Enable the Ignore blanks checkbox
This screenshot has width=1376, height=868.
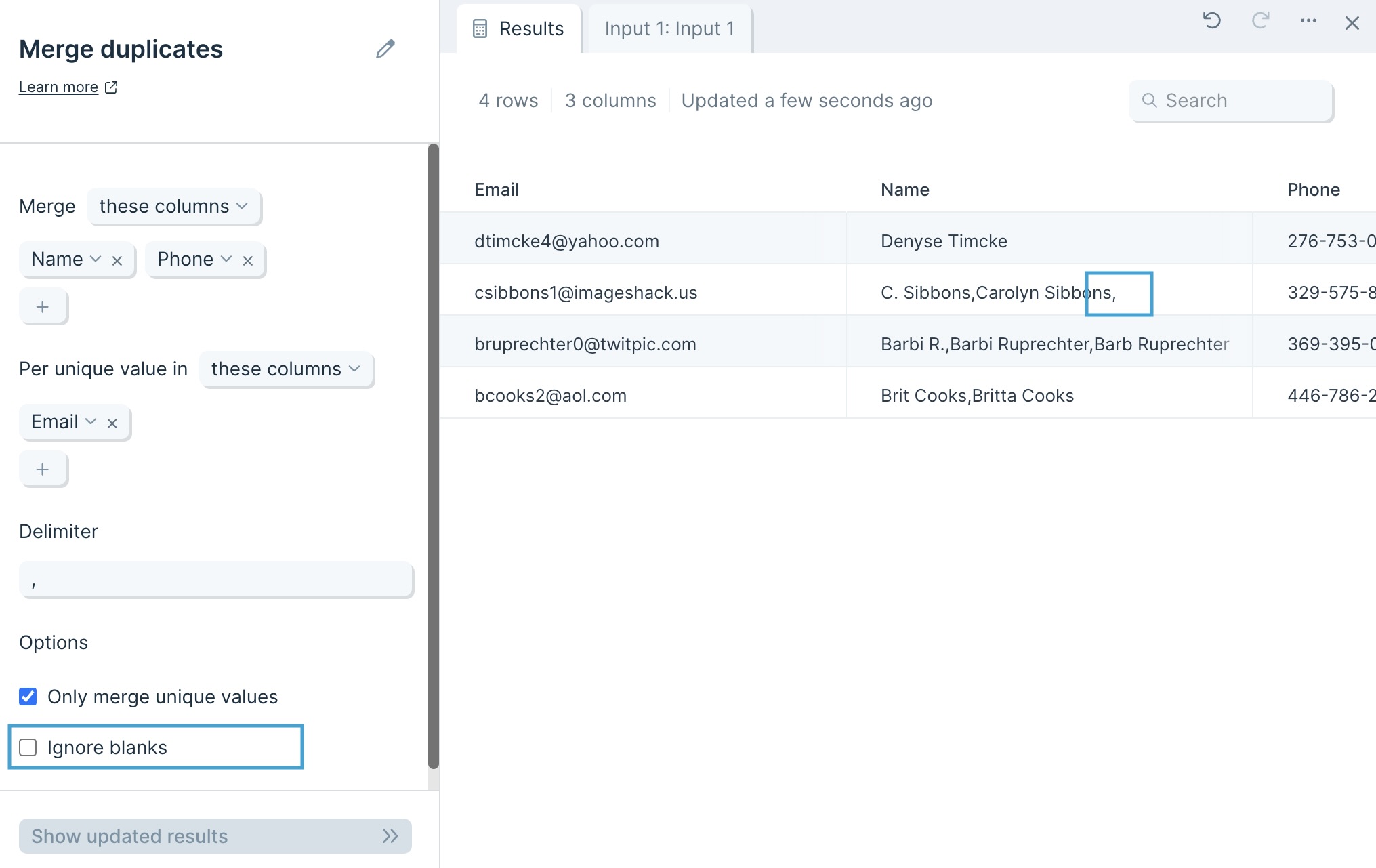tap(28, 747)
